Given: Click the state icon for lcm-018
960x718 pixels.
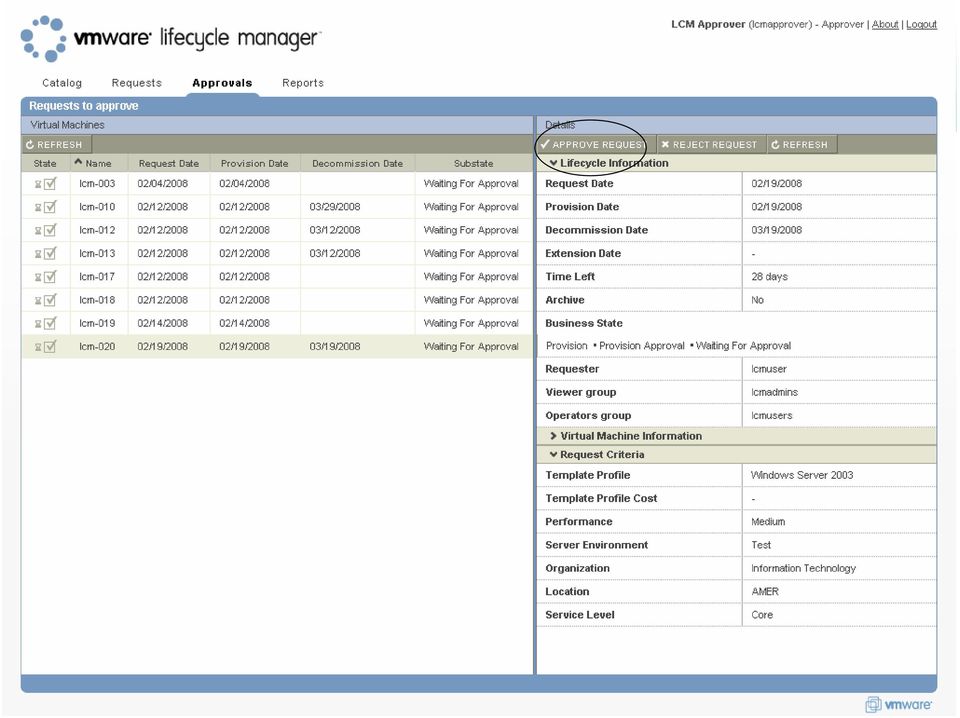Looking at the screenshot, I should (45, 300).
